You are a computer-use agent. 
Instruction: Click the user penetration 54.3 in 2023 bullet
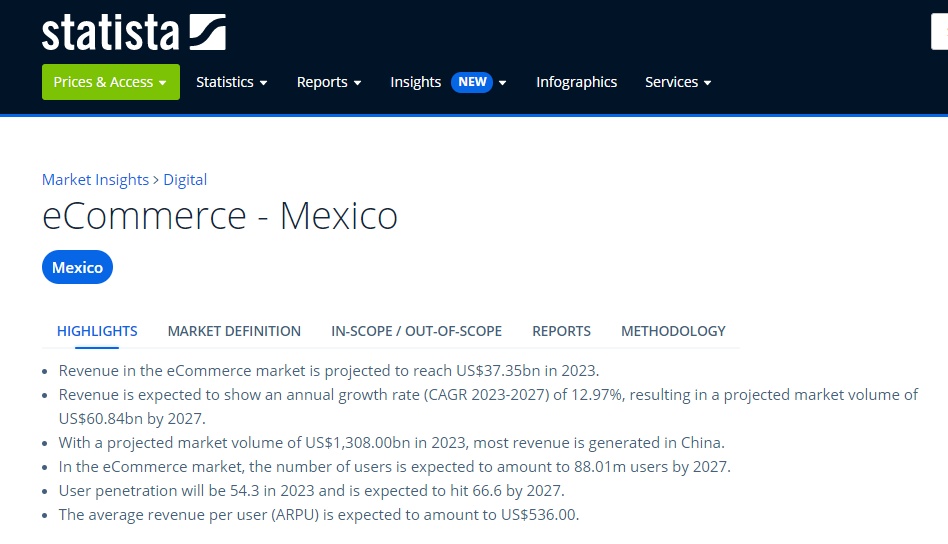311,491
